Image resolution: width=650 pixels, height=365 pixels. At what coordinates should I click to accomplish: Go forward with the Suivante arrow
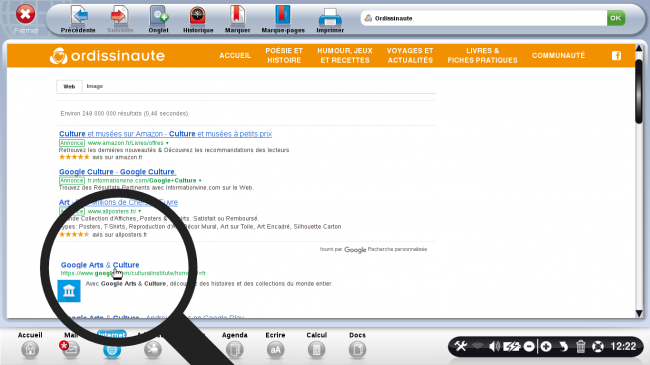click(120, 19)
